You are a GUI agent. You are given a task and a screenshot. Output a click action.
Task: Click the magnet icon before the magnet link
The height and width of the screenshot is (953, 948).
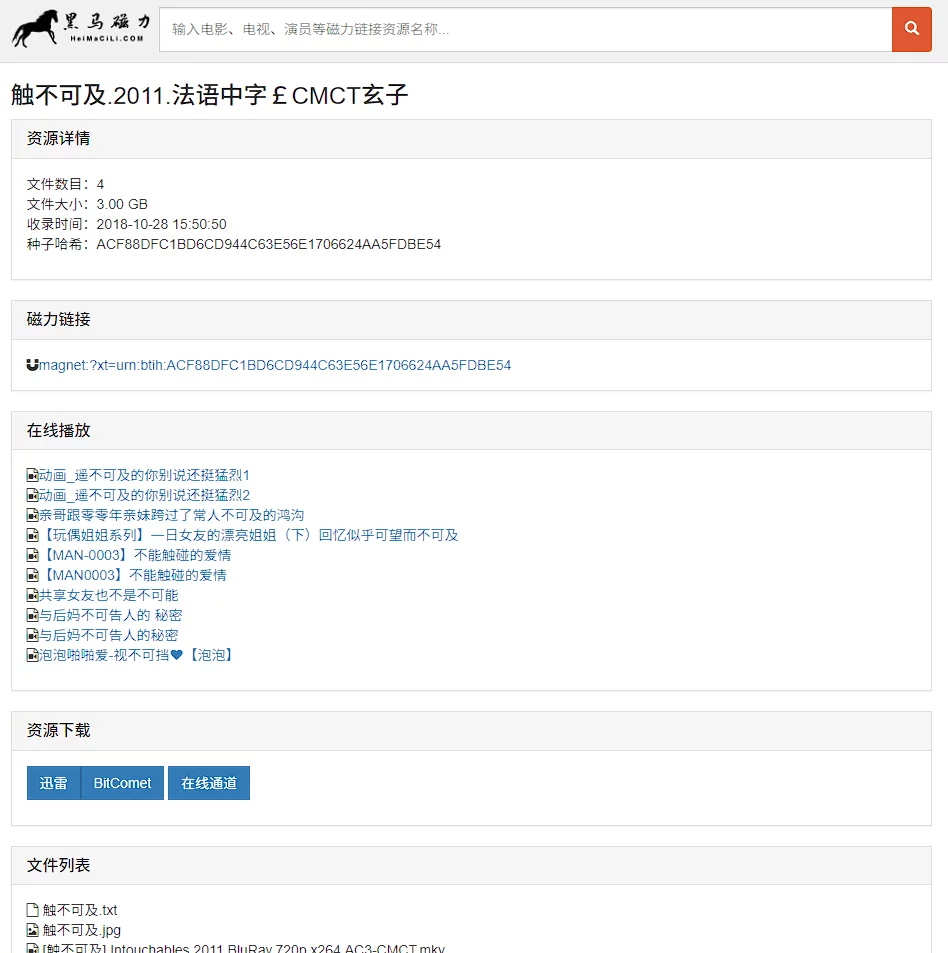[x=32, y=365]
